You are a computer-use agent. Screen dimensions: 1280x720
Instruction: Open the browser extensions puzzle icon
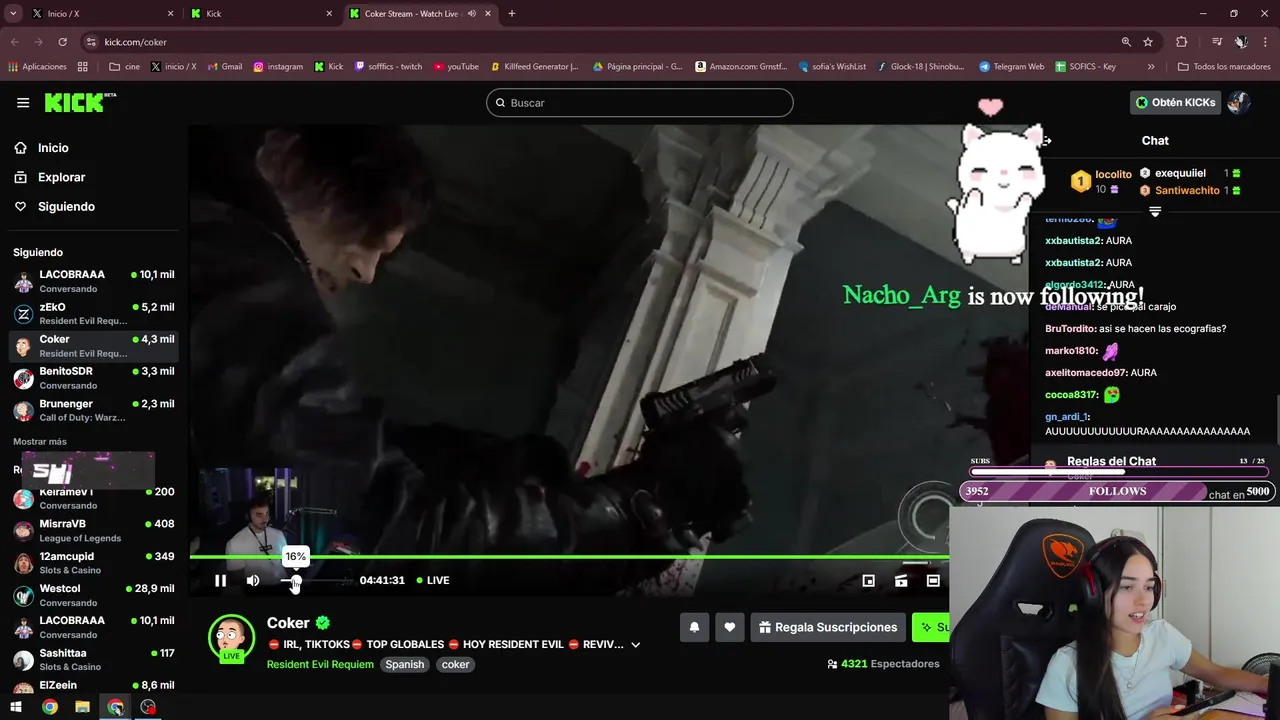pos(1182,42)
